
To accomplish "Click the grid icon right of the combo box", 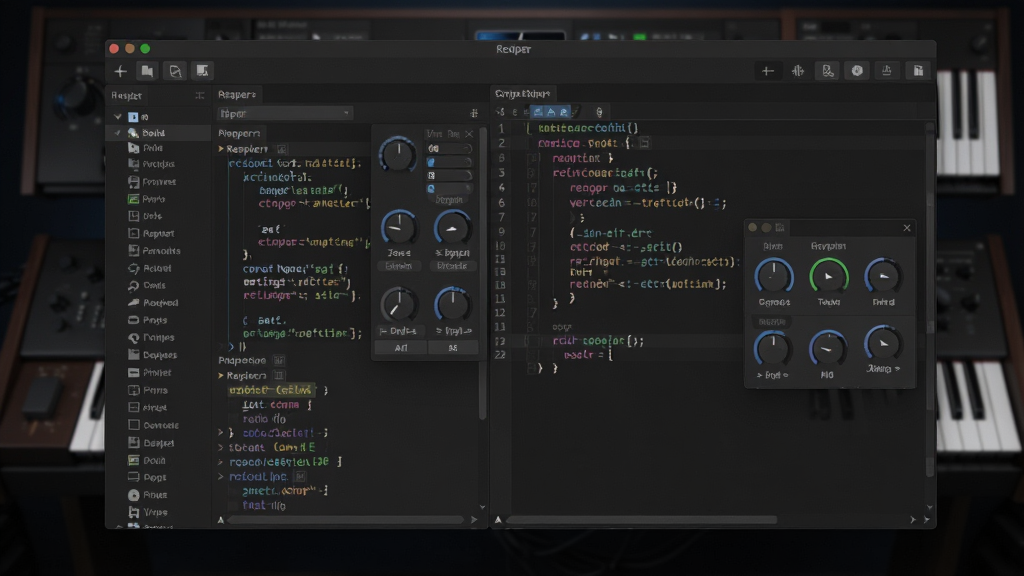I will tap(474, 113).
